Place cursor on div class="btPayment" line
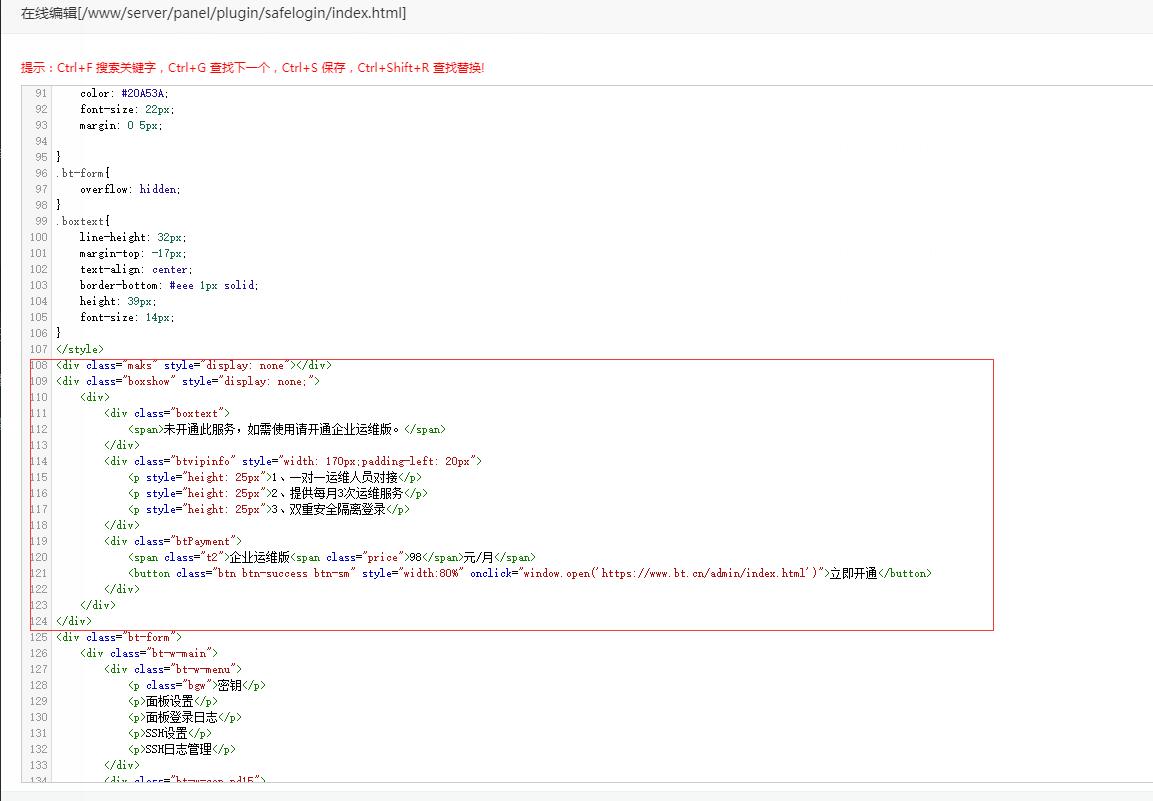1153x801 pixels. [172, 541]
